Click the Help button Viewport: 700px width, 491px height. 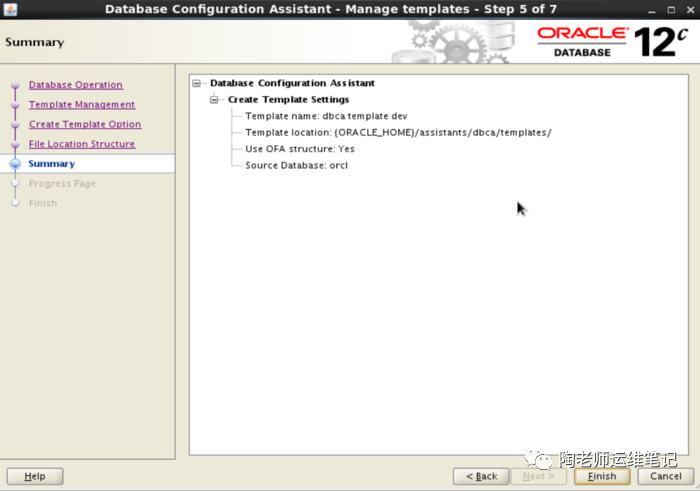pyautogui.click(x=35, y=476)
